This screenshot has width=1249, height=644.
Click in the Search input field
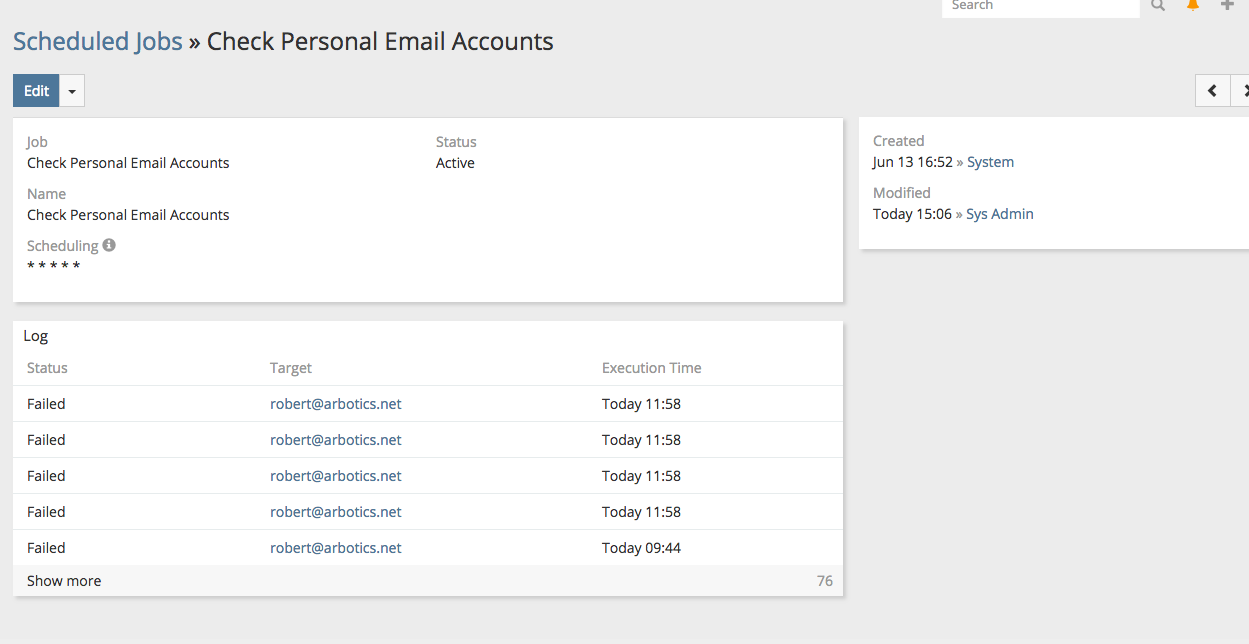(x=1040, y=6)
